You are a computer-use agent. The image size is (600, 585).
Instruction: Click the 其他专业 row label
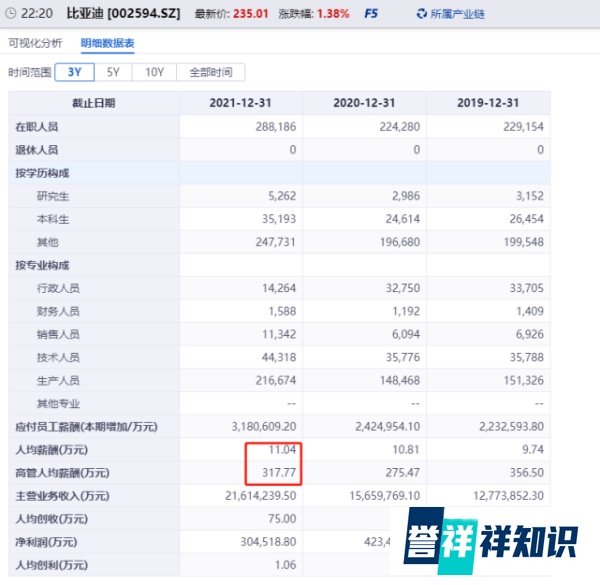tap(58, 403)
